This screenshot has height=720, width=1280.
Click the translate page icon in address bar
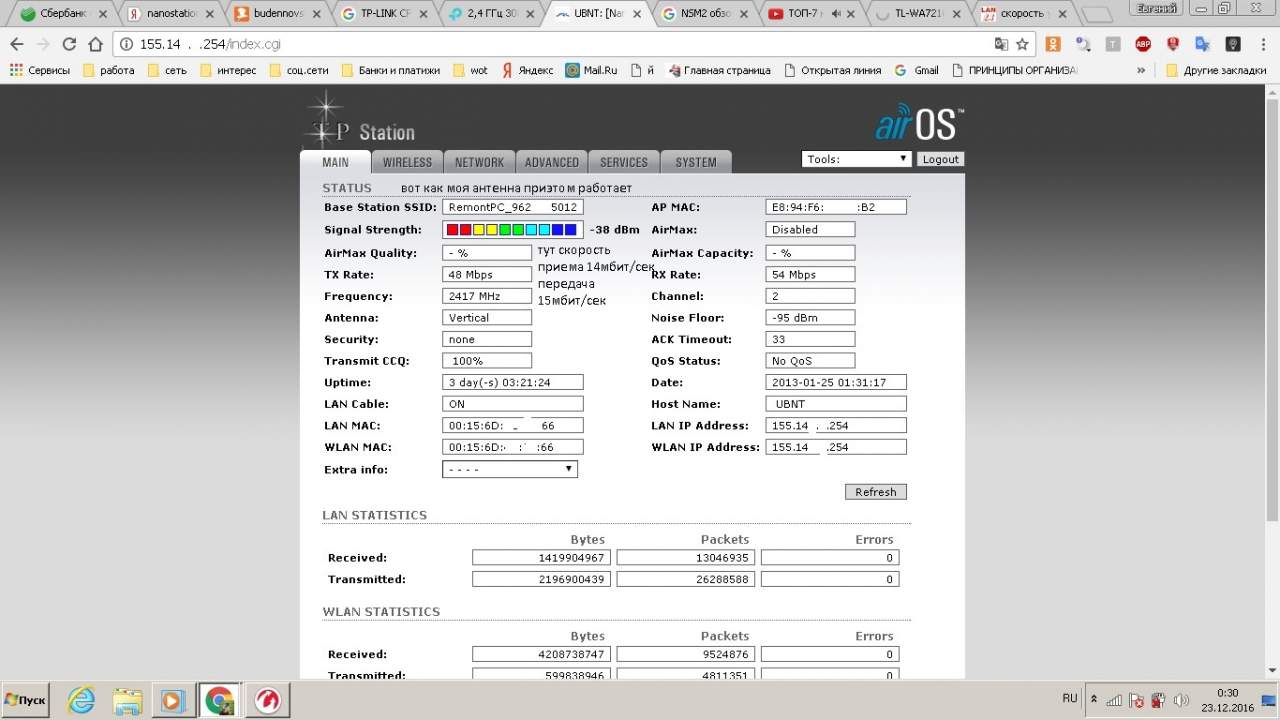1001,44
